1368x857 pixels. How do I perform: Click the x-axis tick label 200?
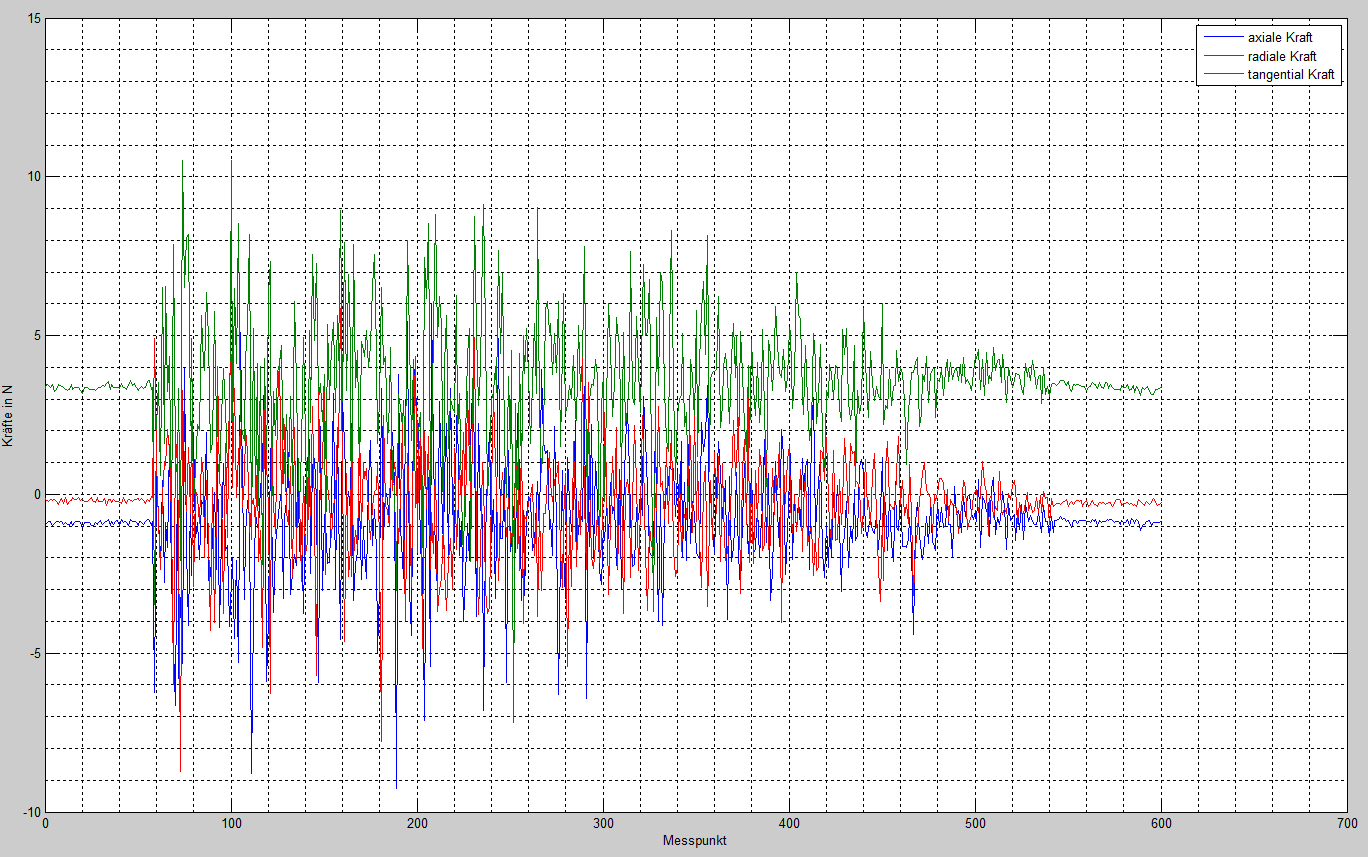pos(417,824)
